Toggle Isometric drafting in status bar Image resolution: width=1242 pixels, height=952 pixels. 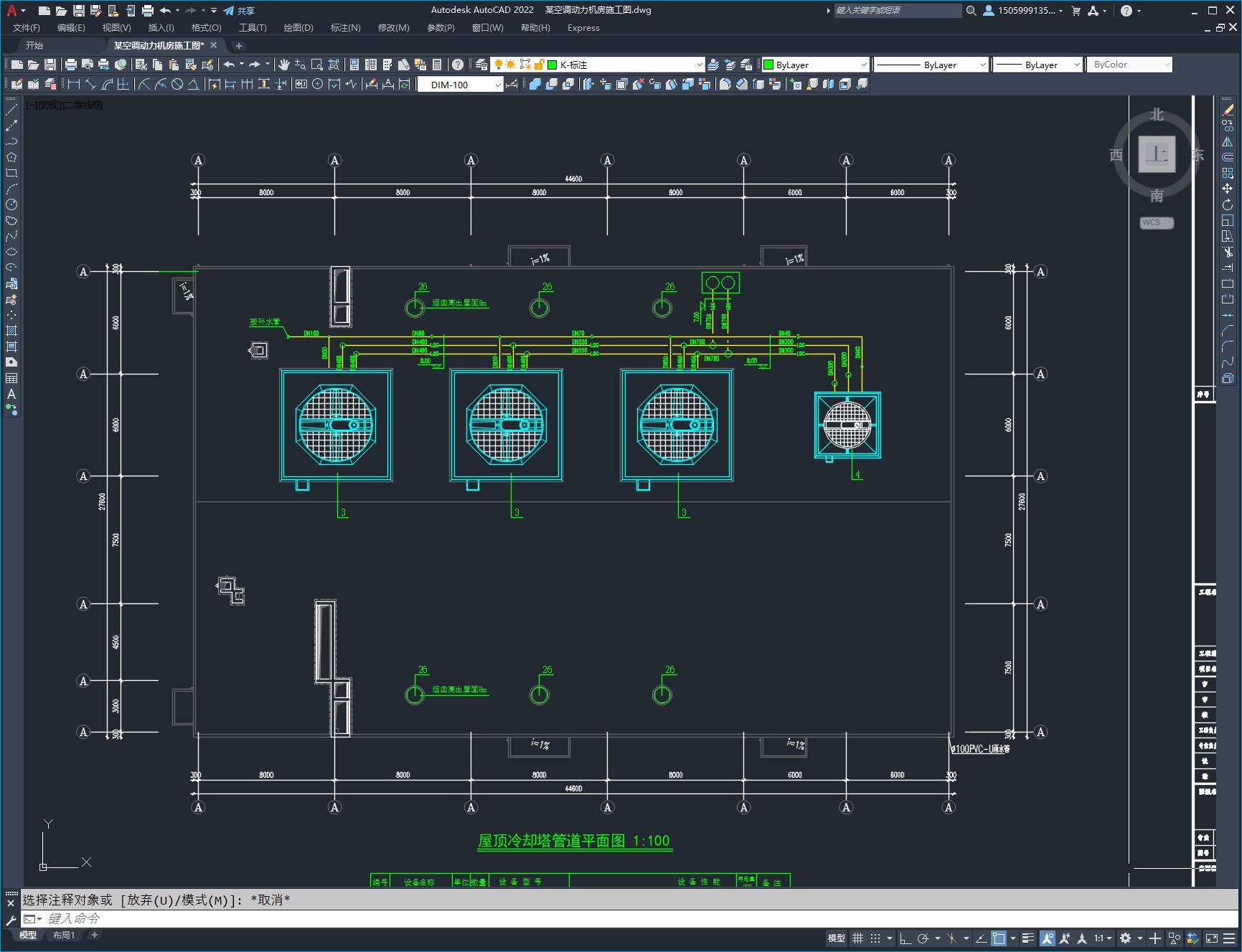(x=952, y=938)
